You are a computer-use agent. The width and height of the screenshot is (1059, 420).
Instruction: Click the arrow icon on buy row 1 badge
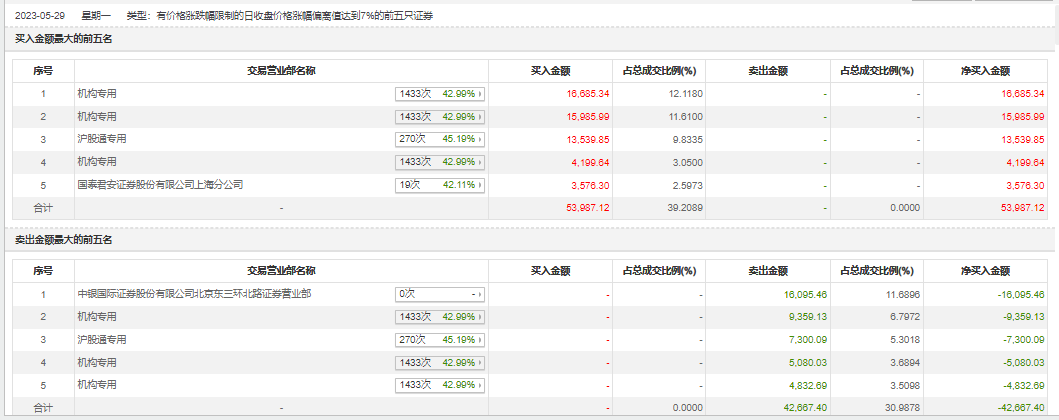[480, 94]
